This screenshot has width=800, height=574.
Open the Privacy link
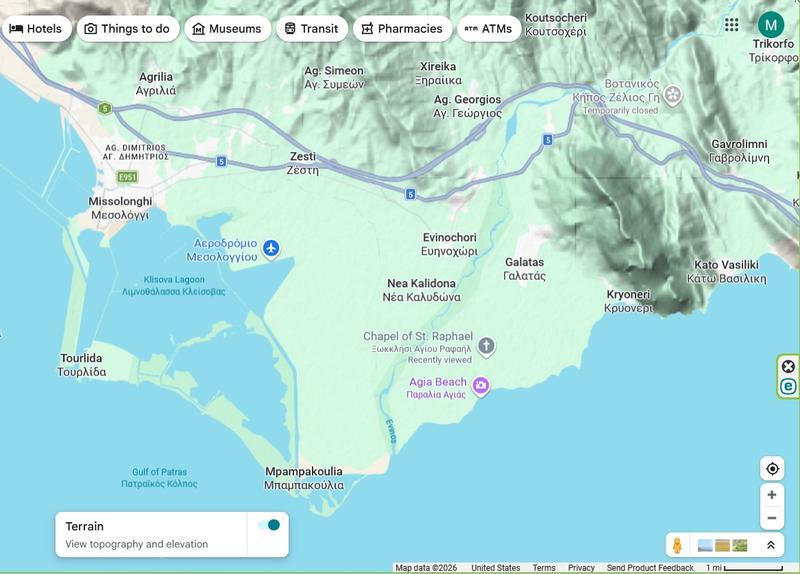point(581,568)
